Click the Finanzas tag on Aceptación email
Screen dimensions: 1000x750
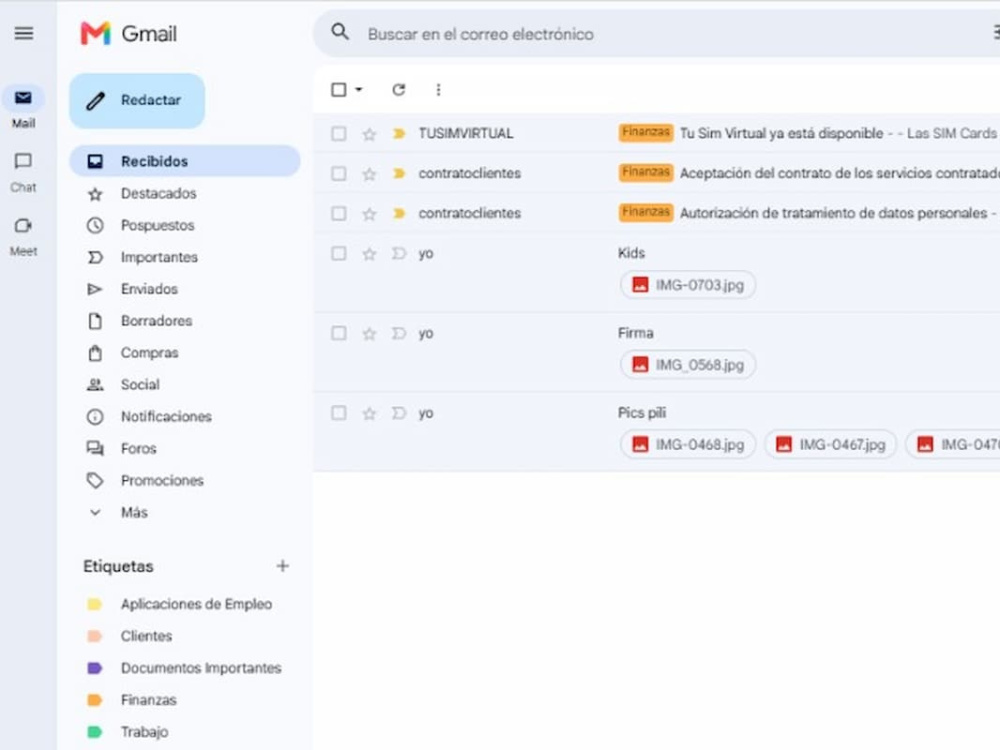[x=645, y=172]
